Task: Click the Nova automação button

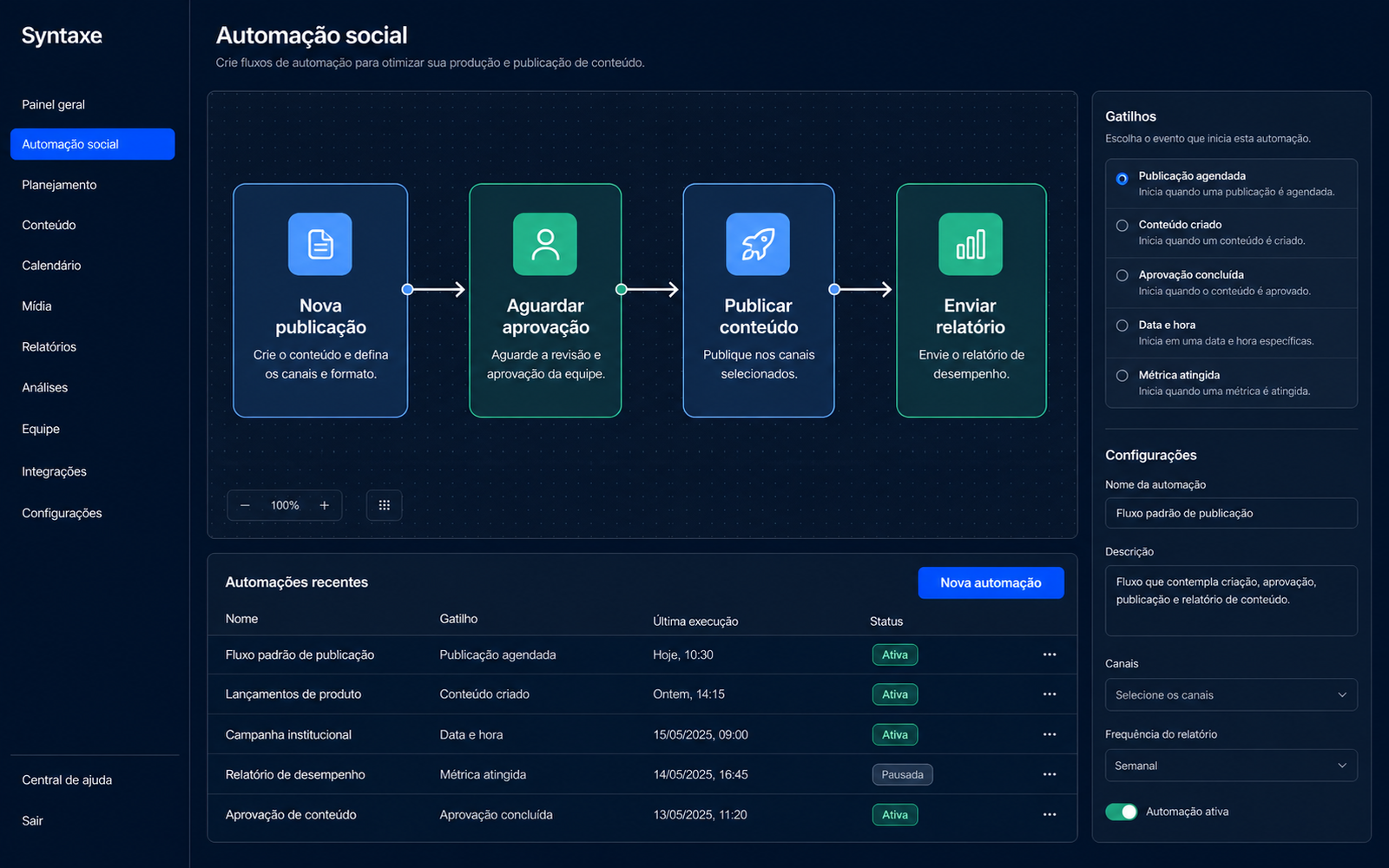Action: (991, 582)
